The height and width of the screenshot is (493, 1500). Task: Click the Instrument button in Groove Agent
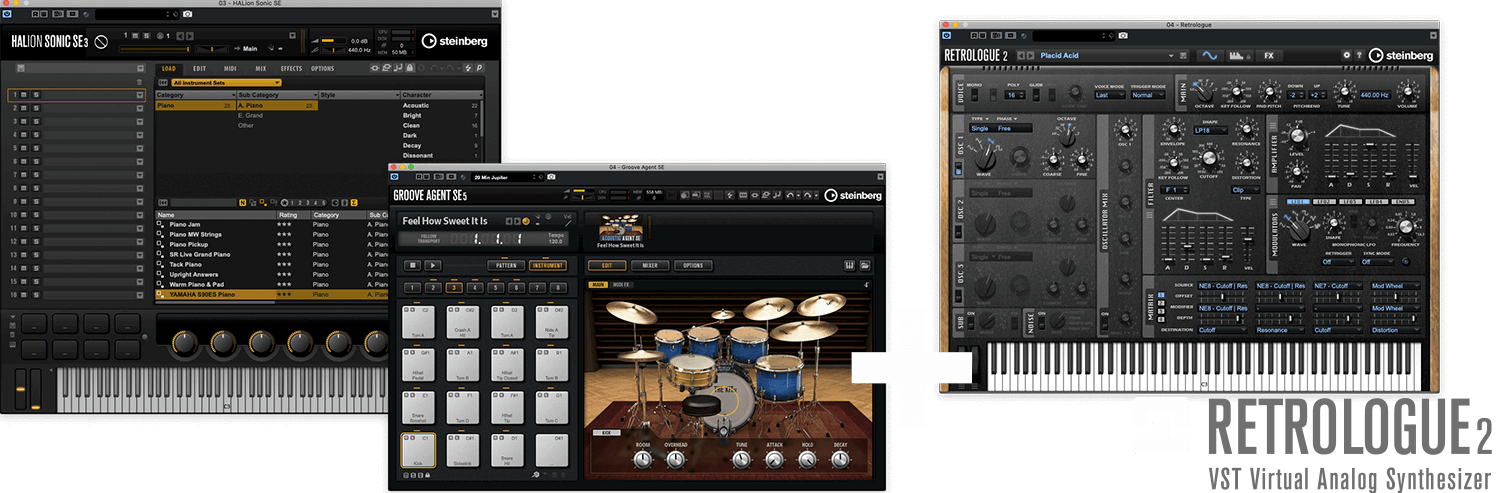tap(547, 265)
